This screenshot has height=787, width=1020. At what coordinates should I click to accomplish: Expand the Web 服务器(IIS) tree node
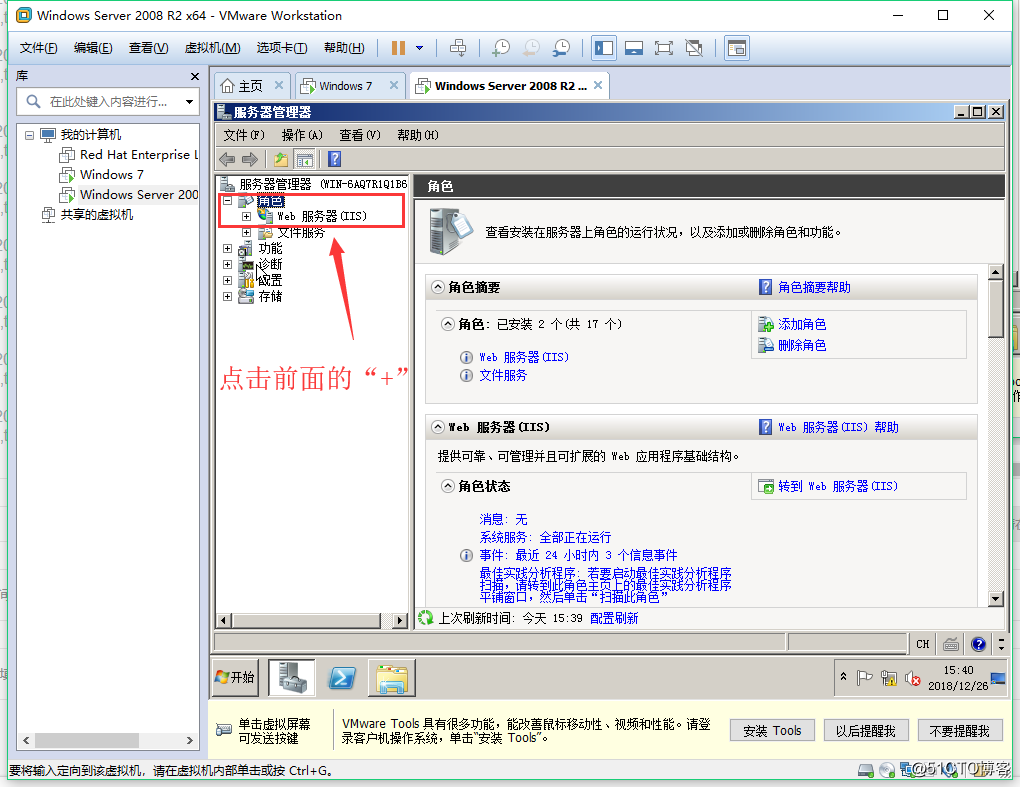coord(247,217)
